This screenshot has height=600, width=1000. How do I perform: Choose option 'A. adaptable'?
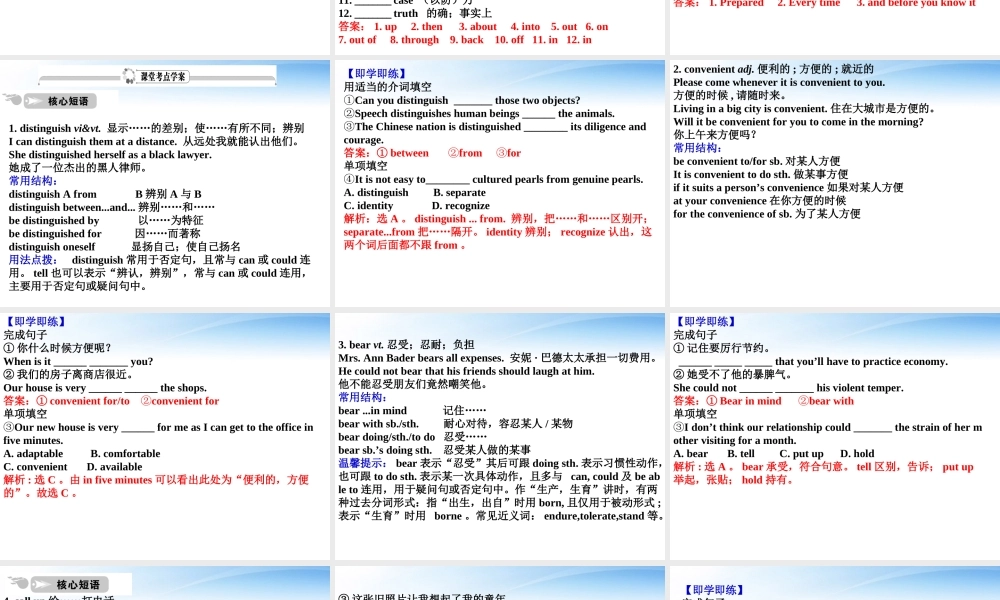click(x=33, y=454)
